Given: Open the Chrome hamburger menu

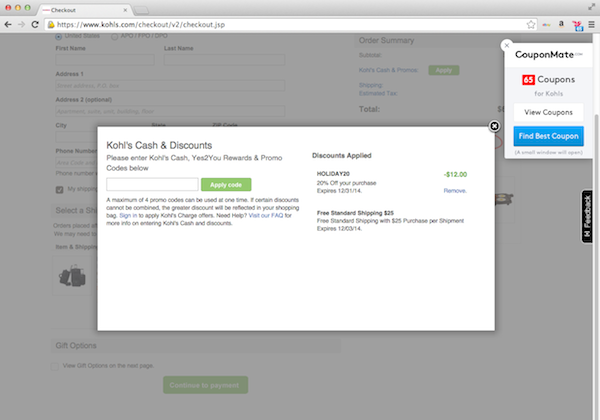Looking at the screenshot, I should point(591,24).
